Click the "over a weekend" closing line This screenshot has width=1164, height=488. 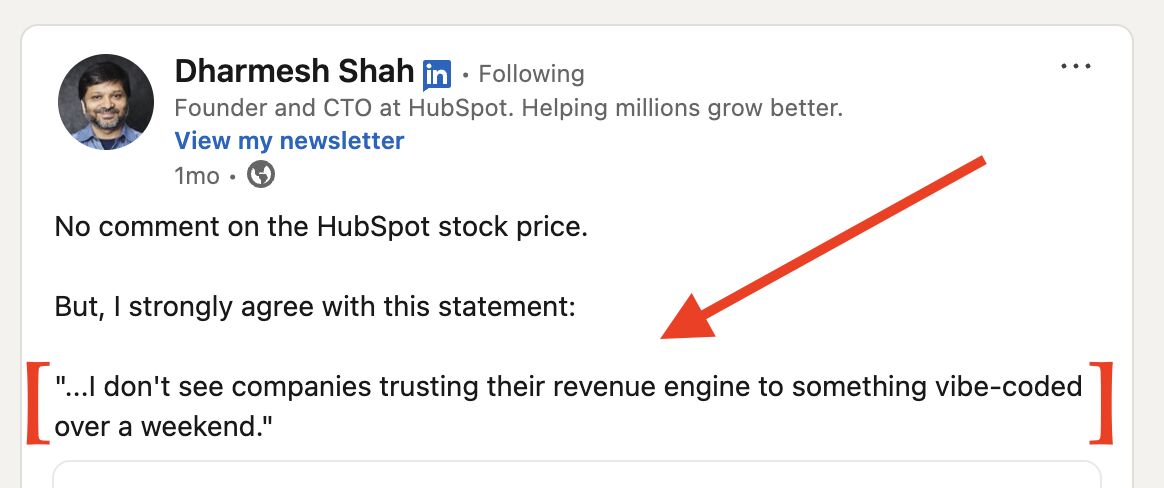(164, 427)
